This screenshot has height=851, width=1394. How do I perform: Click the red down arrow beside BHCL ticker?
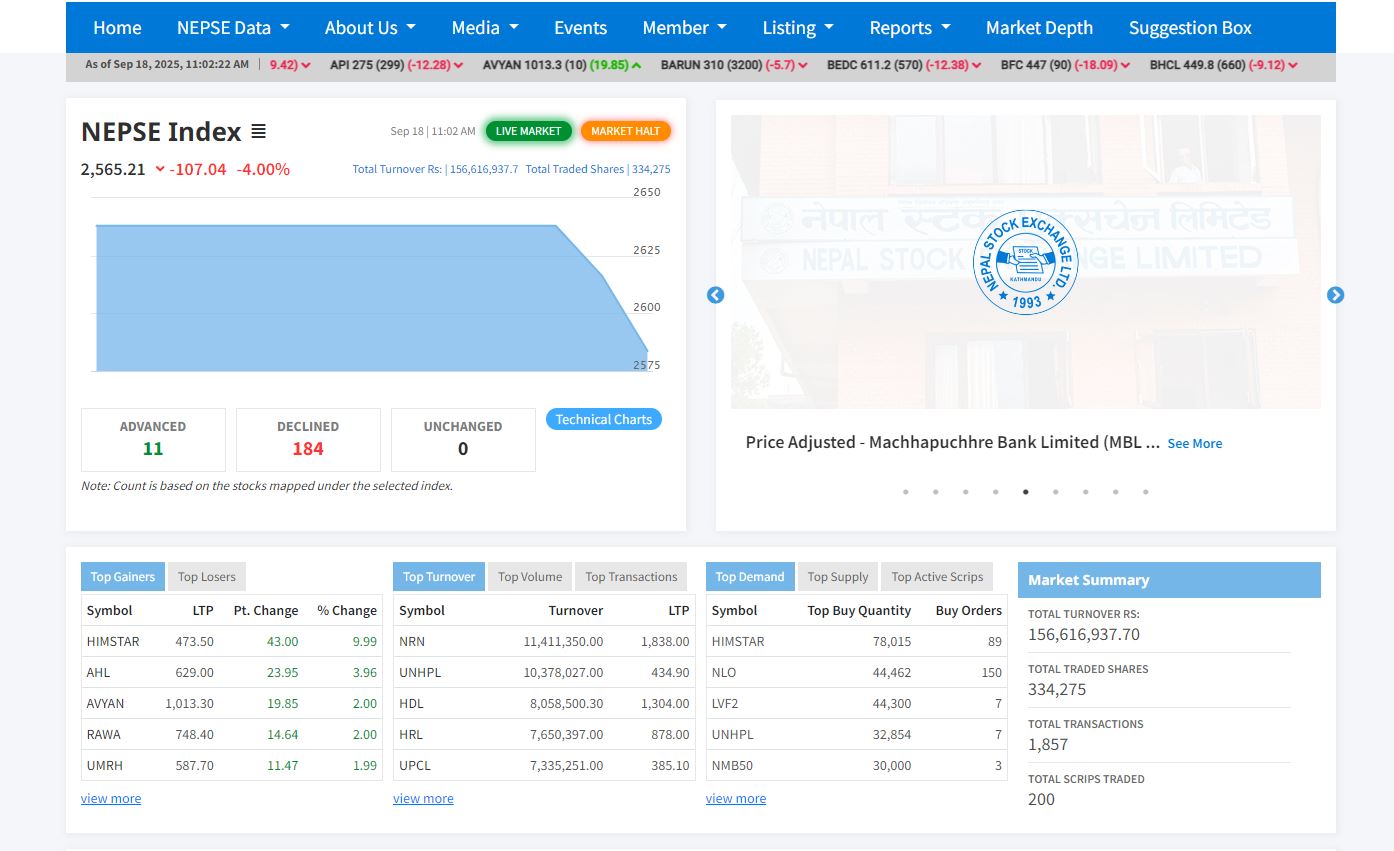coord(1293,65)
